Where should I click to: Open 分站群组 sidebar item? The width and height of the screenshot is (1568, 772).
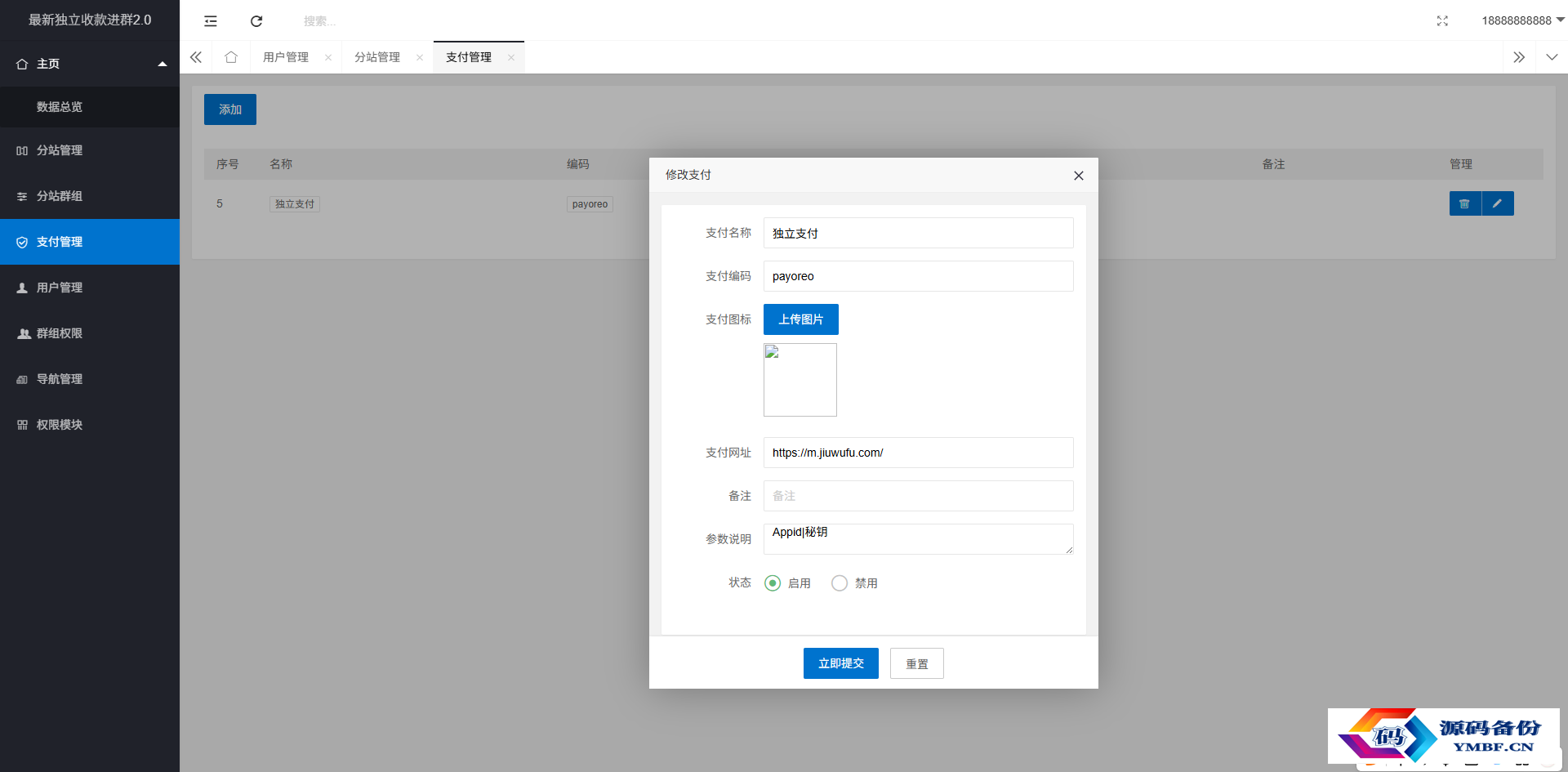pos(90,196)
